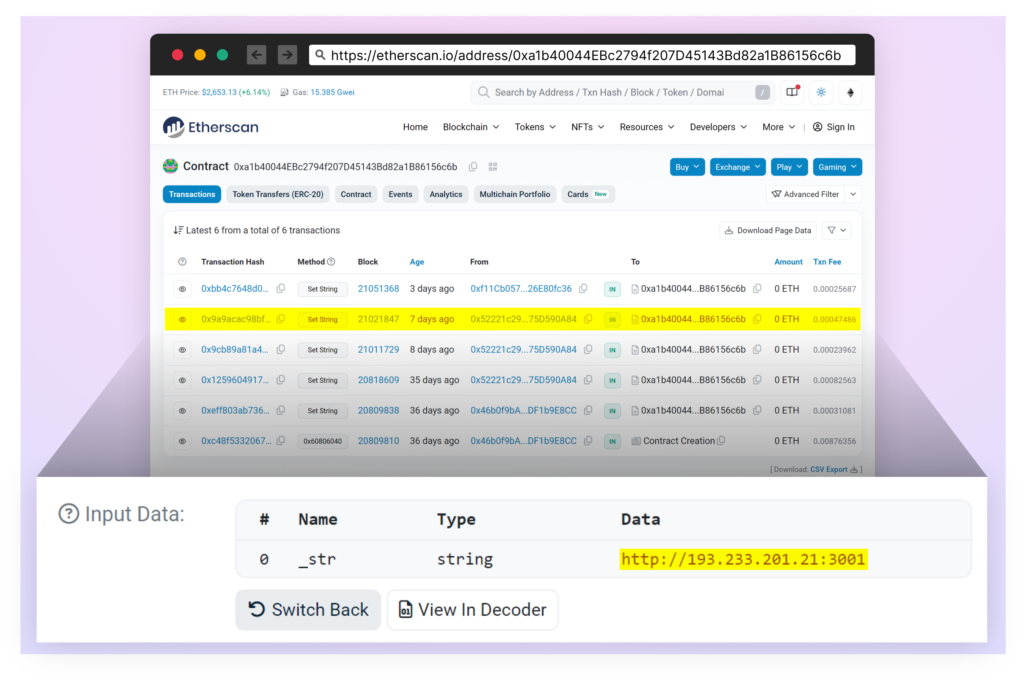Open the Cards New tab
This screenshot has height=682, width=1024.
pos(588,194)
